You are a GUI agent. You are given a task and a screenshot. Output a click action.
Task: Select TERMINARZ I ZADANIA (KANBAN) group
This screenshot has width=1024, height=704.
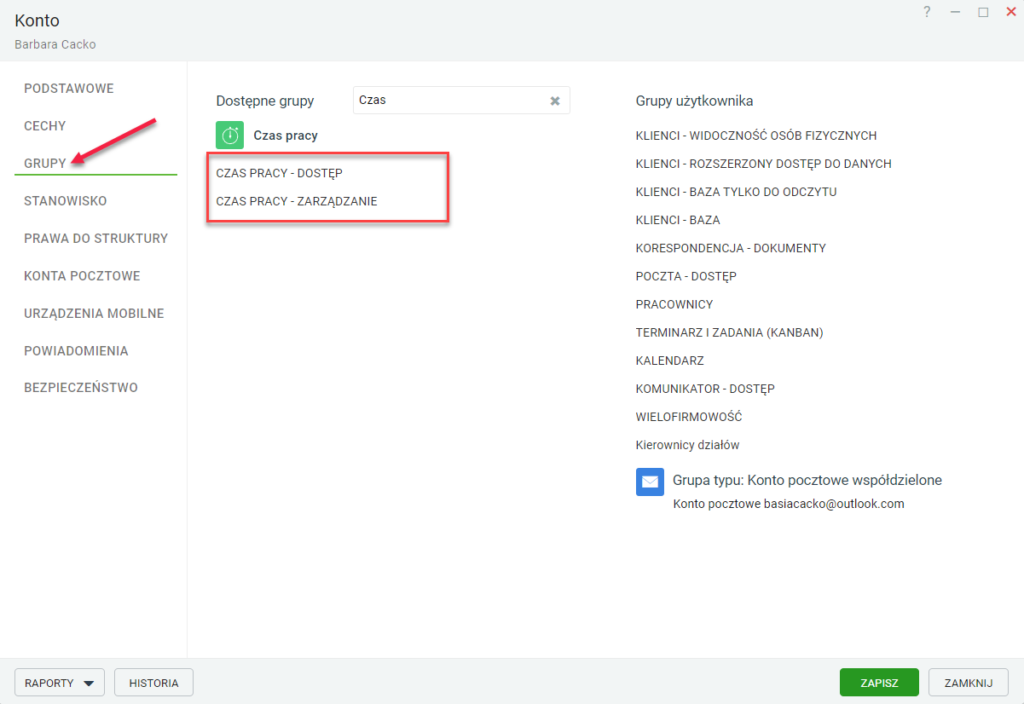[729, 332]
